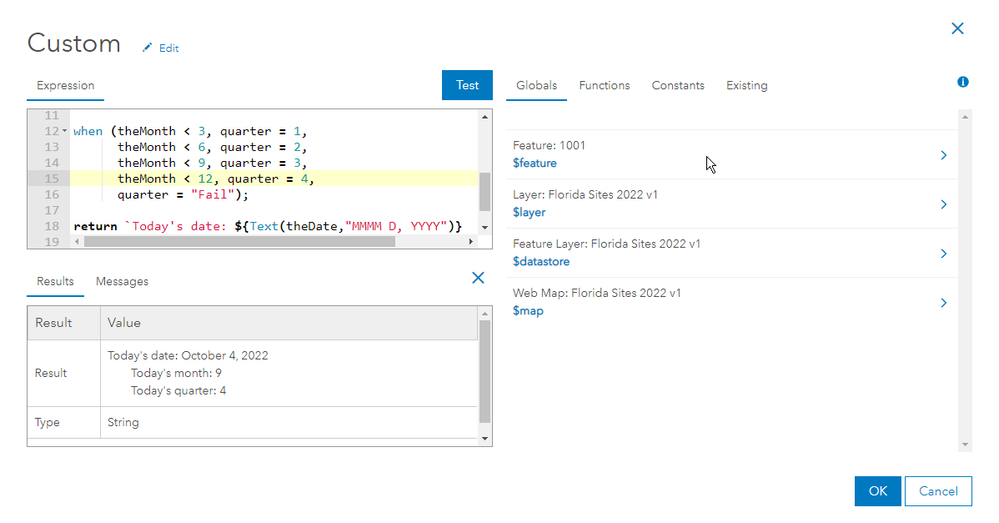Close the Results panel with X
Image resolution: width=999 pixels, height=523 pixels.
click(x=478, y=278)
